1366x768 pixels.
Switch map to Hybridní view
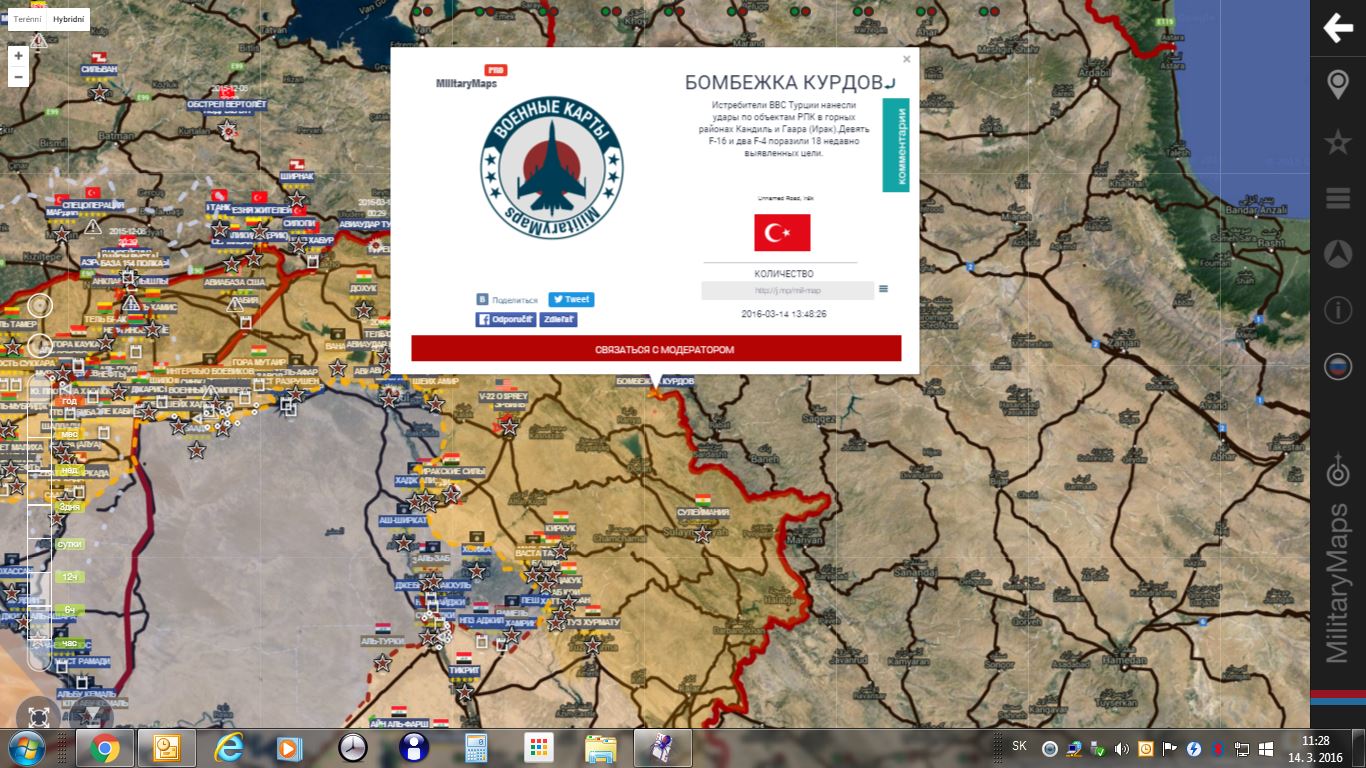[x=69, y=18]
